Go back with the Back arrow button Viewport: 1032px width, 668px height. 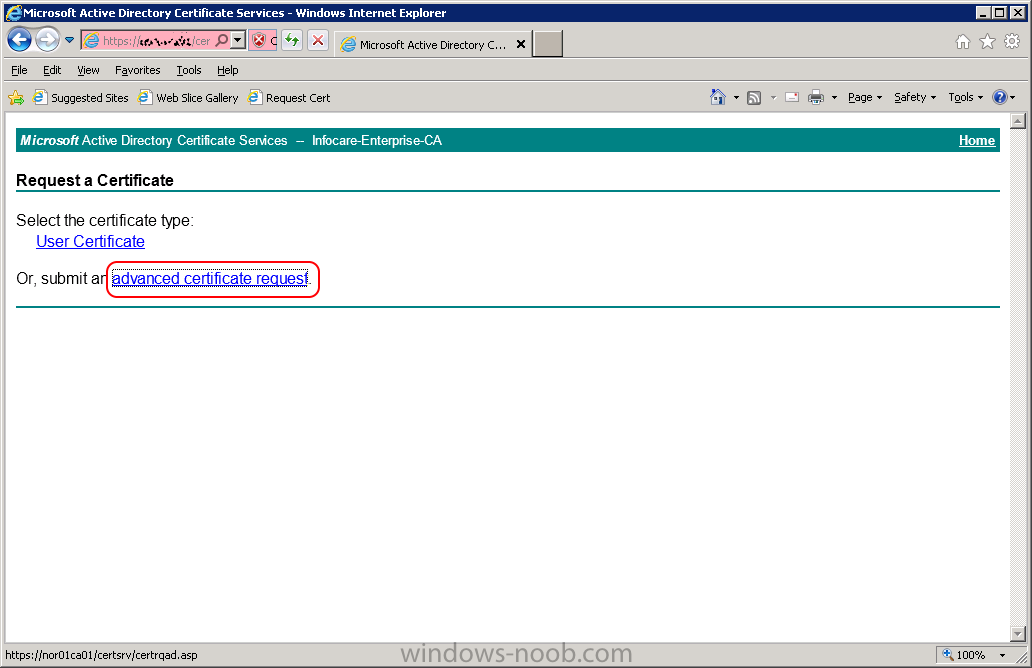click(19, 40)
